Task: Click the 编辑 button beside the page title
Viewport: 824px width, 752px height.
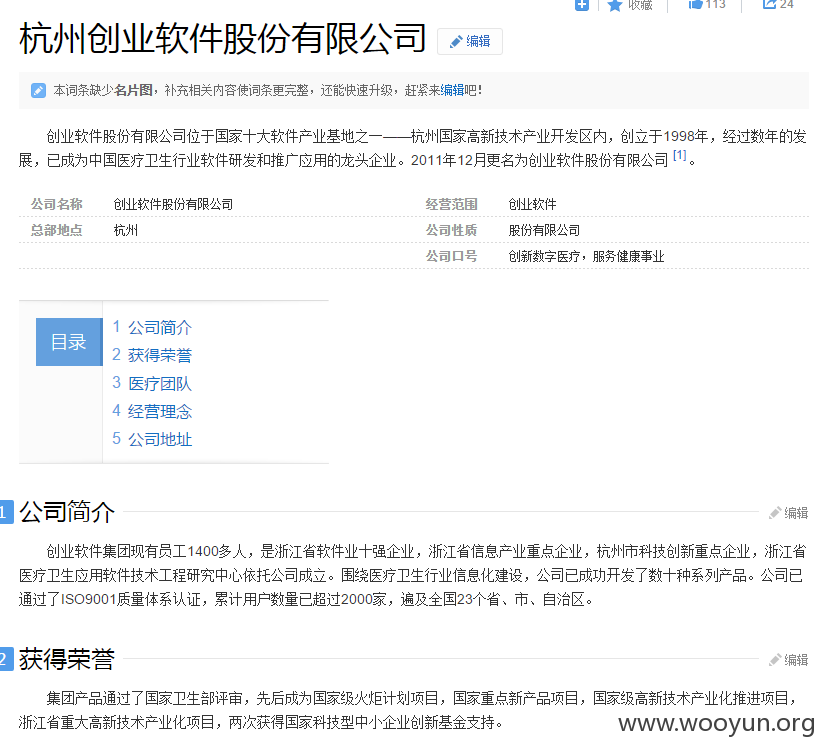Action: pos(470,42)
